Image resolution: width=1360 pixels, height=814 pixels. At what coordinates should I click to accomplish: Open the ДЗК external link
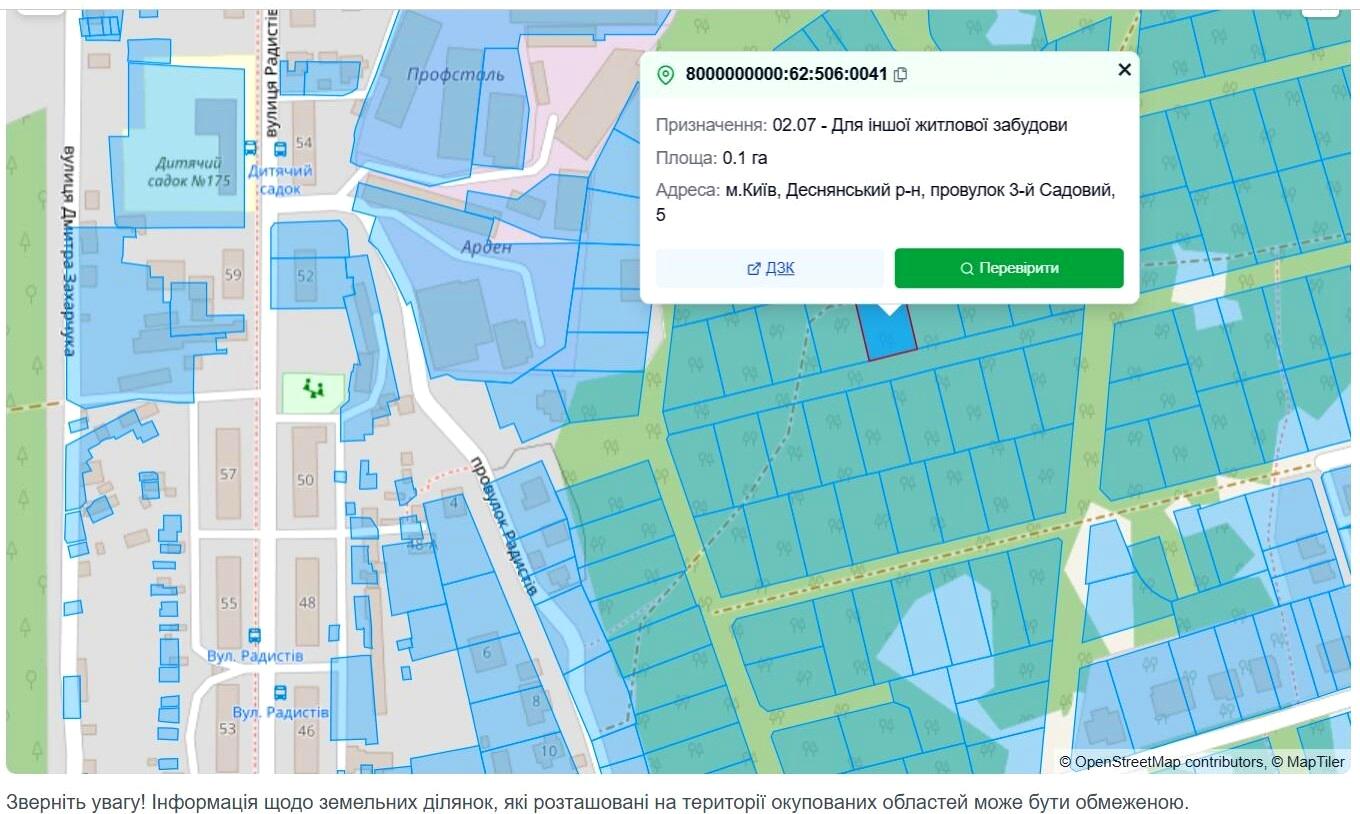(x=770, y=268)
